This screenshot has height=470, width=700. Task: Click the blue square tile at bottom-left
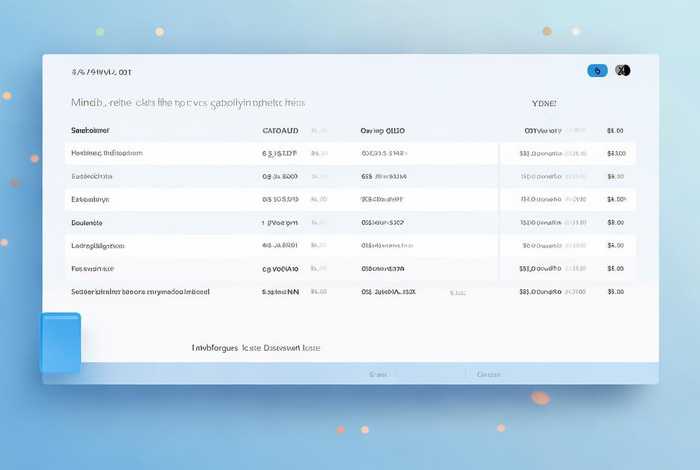pos(60,342)
